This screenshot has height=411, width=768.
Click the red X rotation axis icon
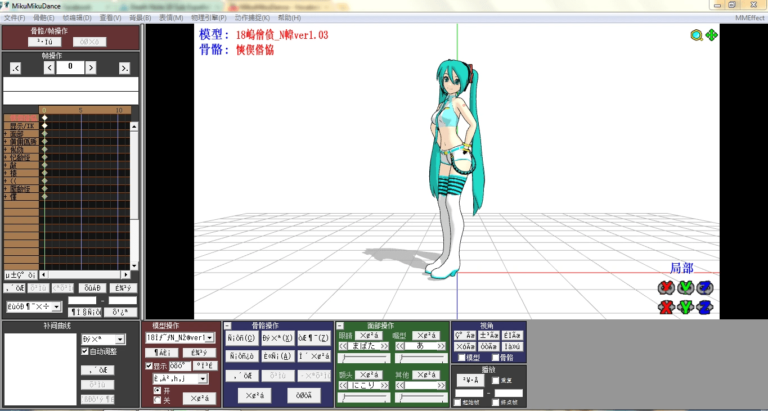[666, 288]
